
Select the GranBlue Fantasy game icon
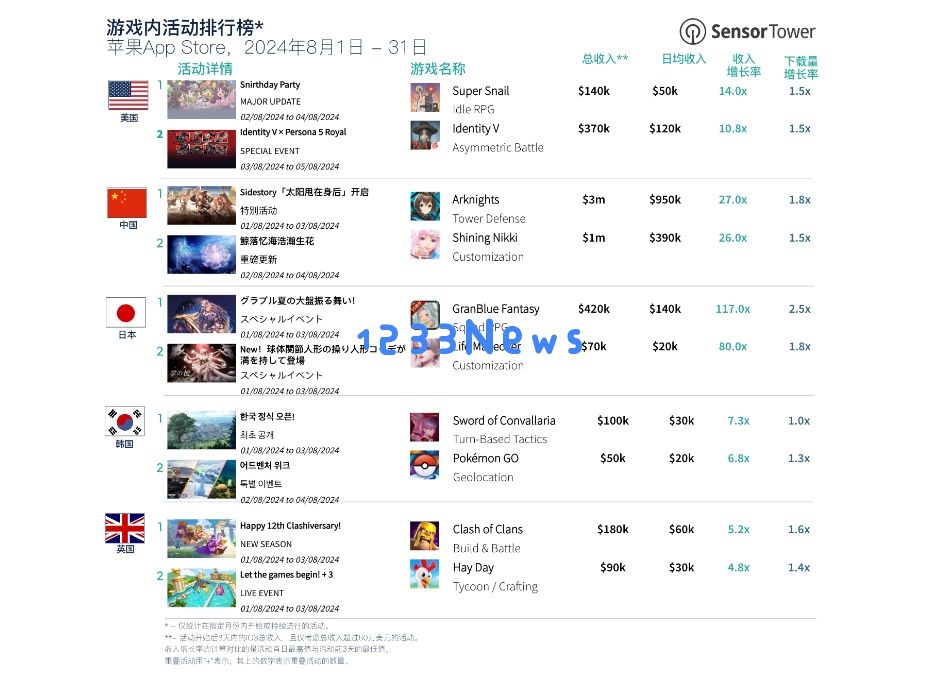[425, 315]
